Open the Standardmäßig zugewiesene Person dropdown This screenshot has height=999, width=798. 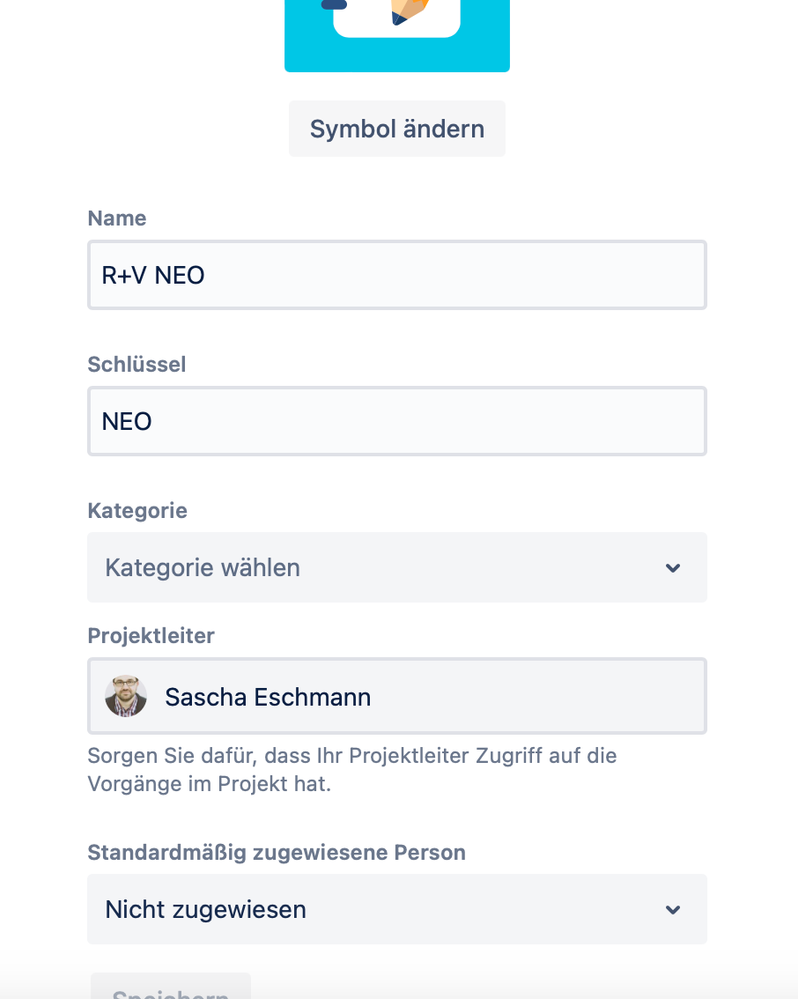(x=397, y=909)
